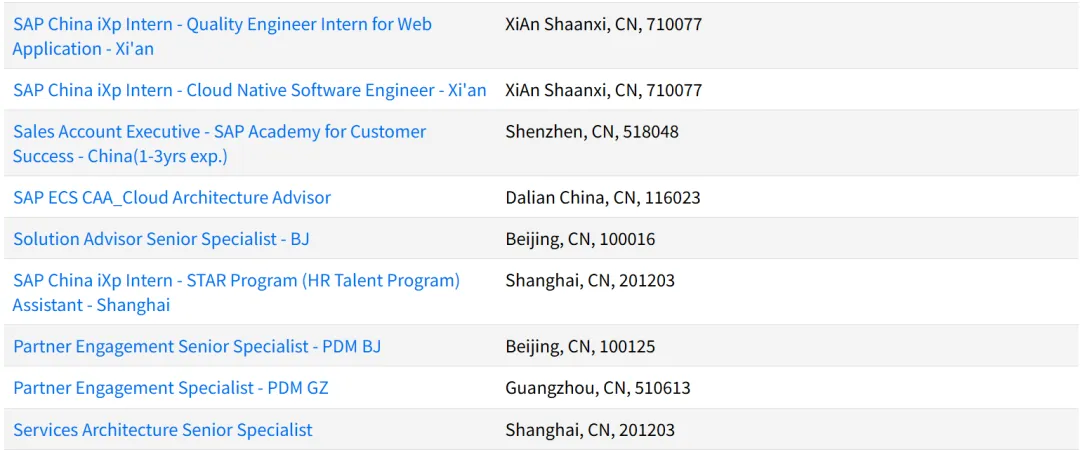The width and height of the screenshot is (1080, 450).
Task: Click location Guangzhou, CN, 510613
Action: [x=598, y=388]
